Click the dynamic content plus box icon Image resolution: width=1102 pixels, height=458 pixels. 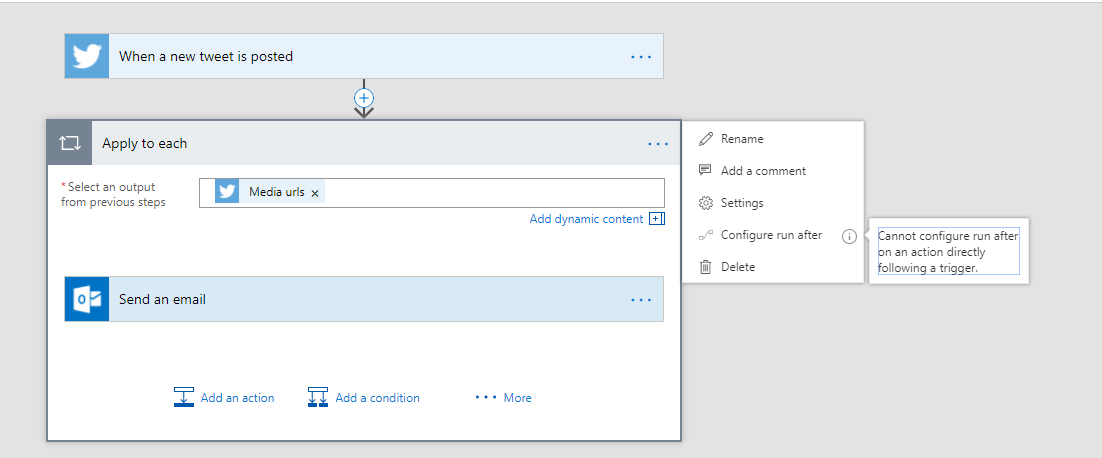point(656,219)
